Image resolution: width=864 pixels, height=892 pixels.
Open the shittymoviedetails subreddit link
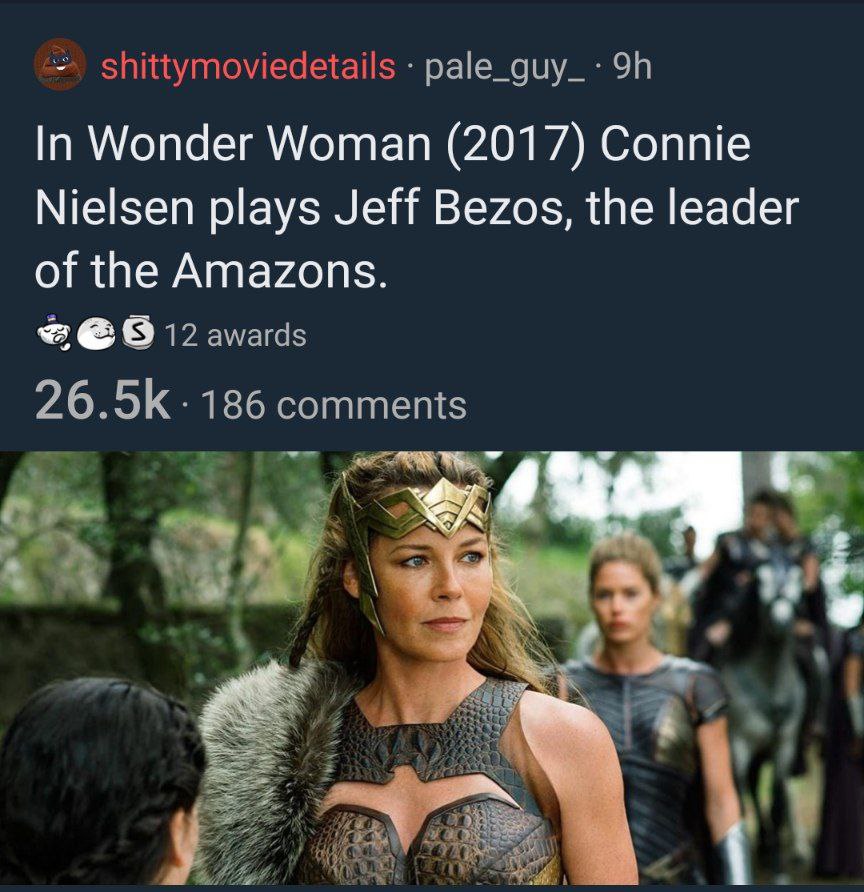click(x=248, y=66)
